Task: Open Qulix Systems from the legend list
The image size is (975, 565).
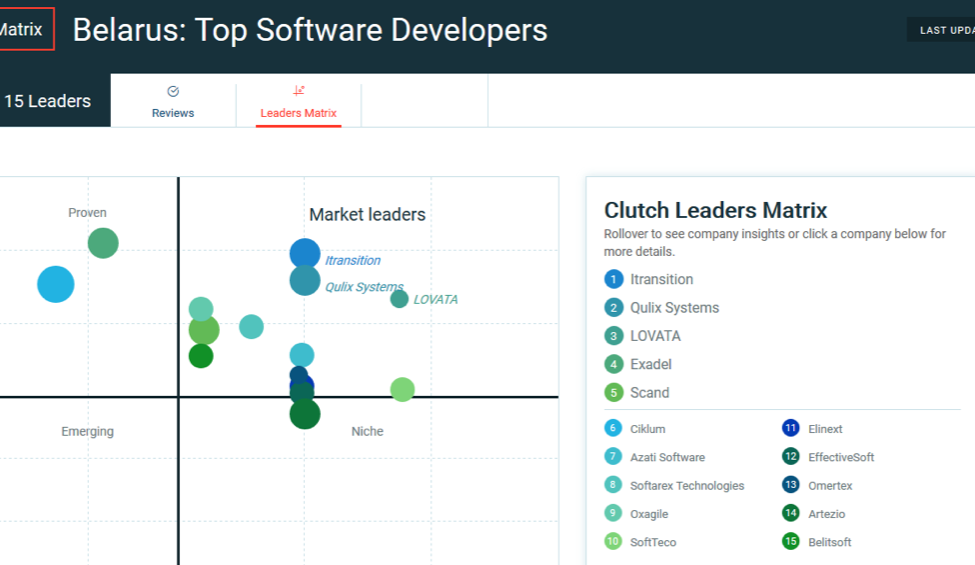Action: tap(675, 308)
